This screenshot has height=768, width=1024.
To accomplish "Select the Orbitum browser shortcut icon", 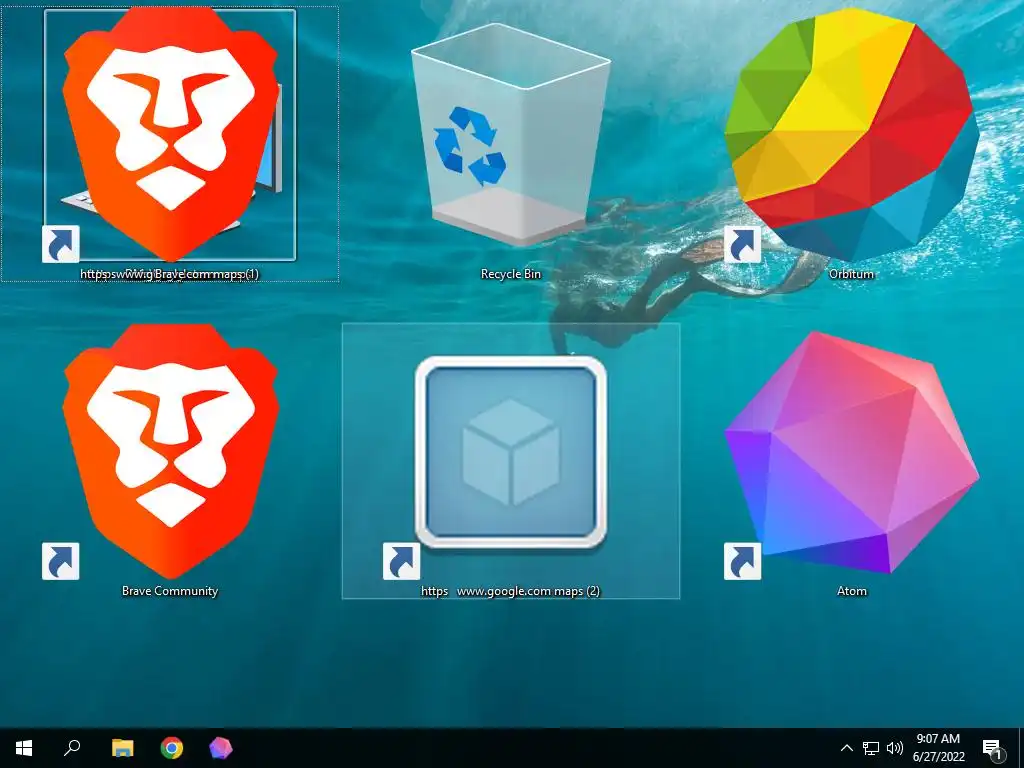I will coord(852,135).
